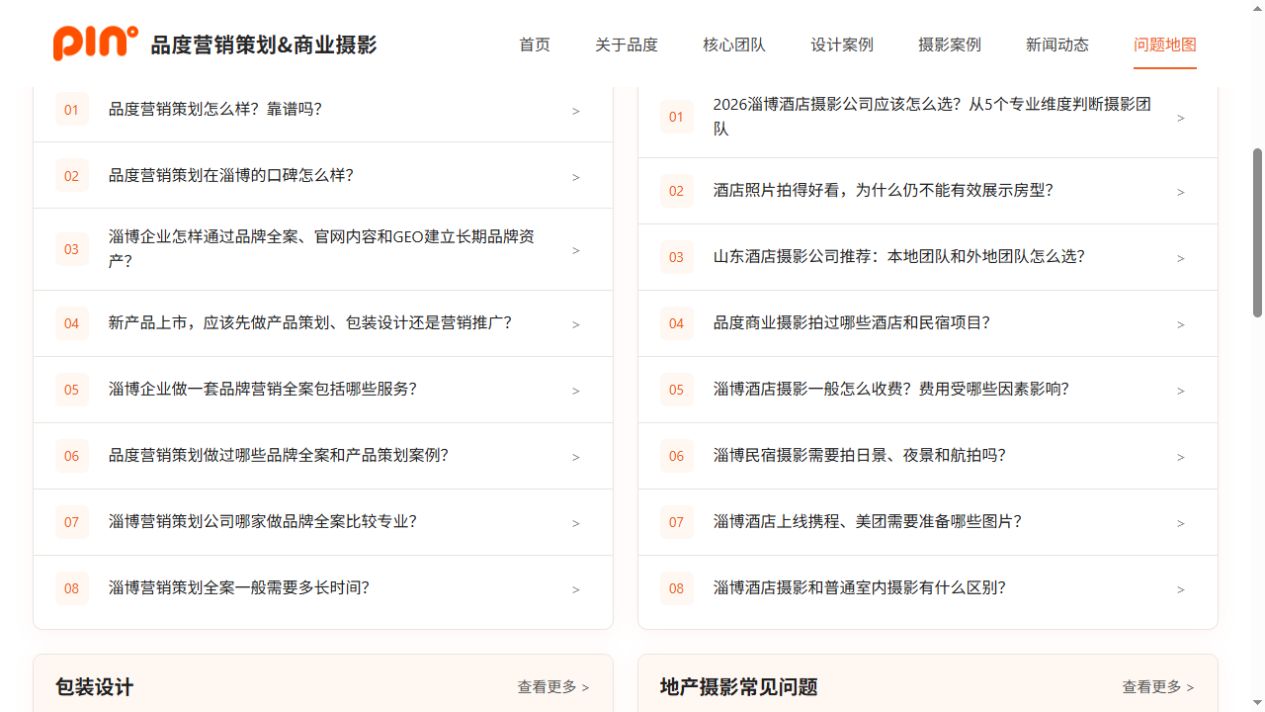Open question 淄博企业做一套品牌营销全案包括哪些服务？
Image resolution: width=1265 pixels, height=712 pixels.
pos(323,390)
